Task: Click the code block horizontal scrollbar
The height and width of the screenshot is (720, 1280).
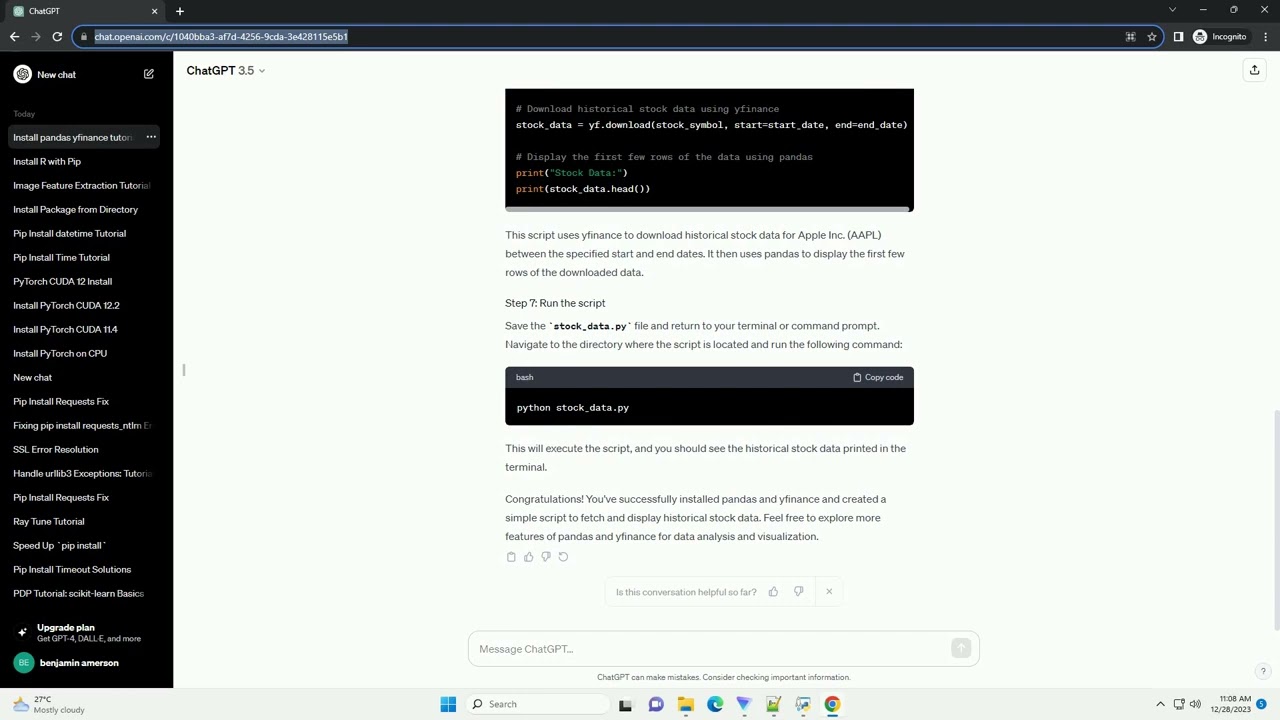Action: pos(708,209)
